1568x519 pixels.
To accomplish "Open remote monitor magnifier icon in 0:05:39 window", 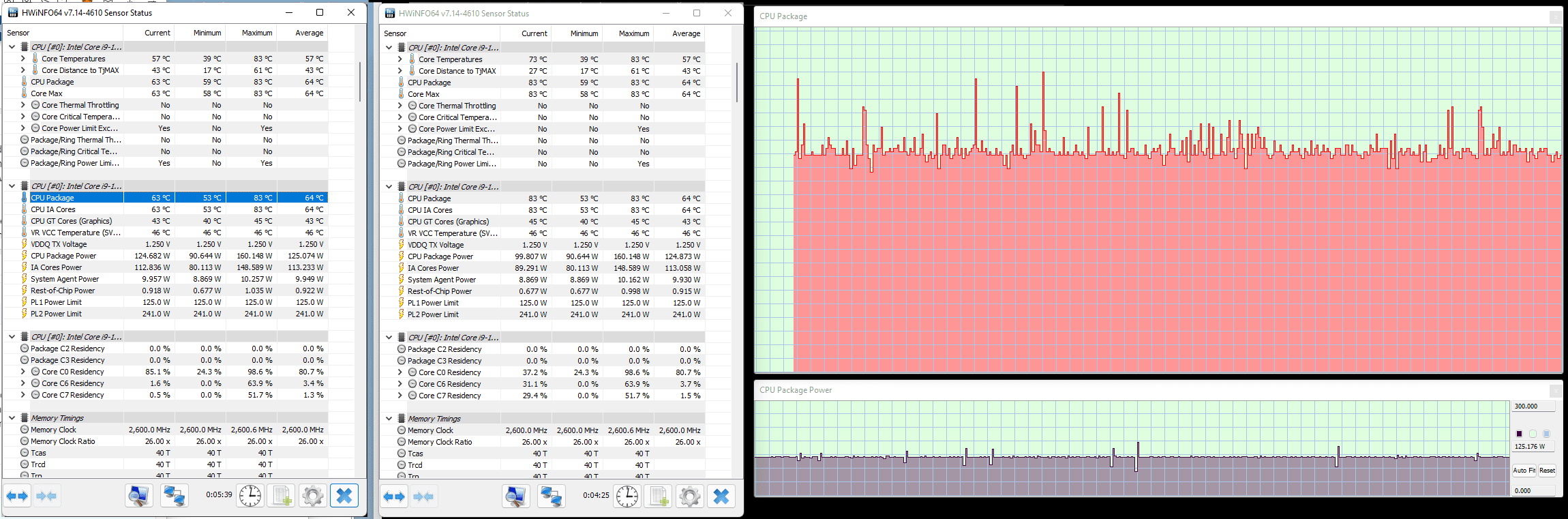I will point(139,496).
